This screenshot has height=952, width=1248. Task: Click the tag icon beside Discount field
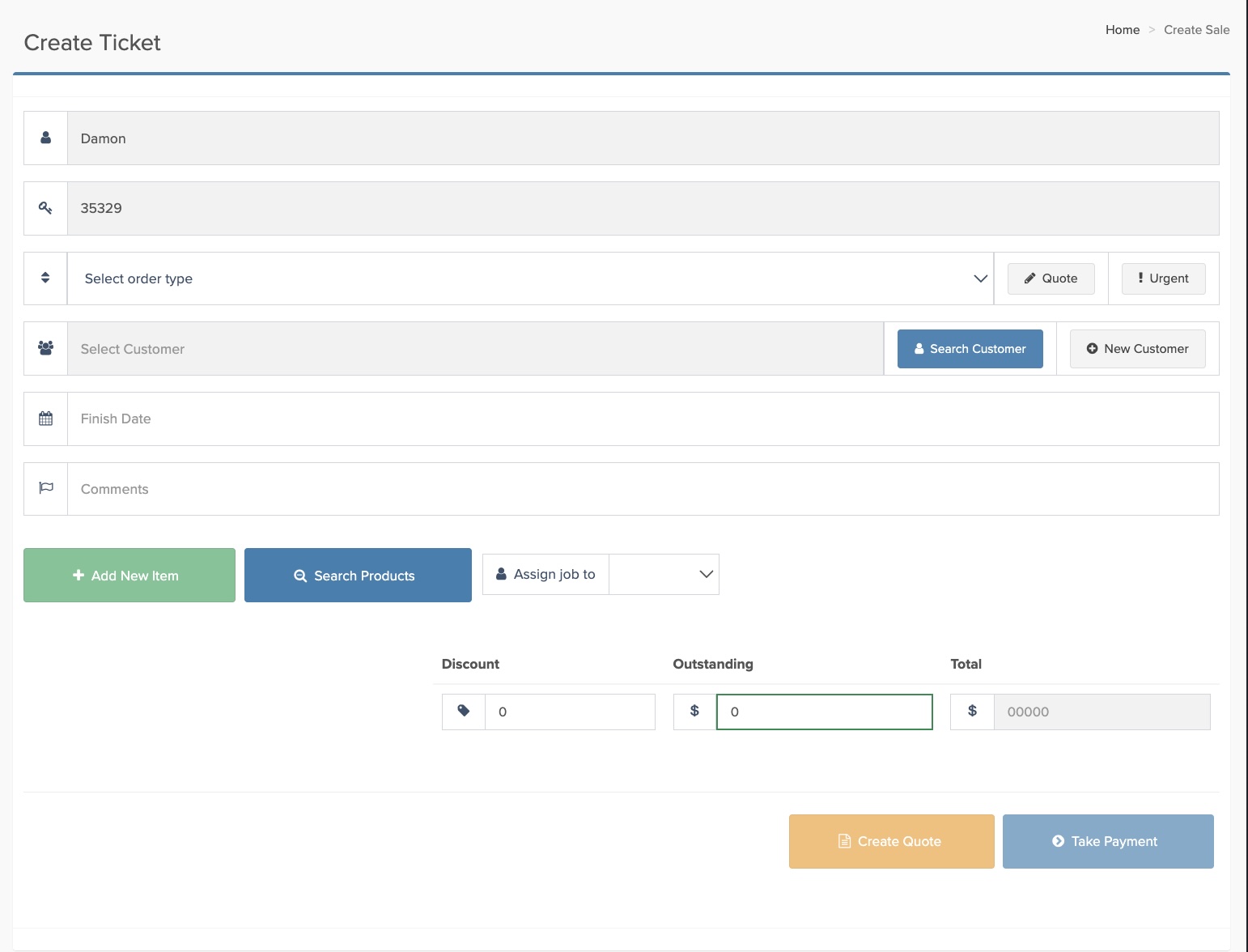(x=464, y=711)
